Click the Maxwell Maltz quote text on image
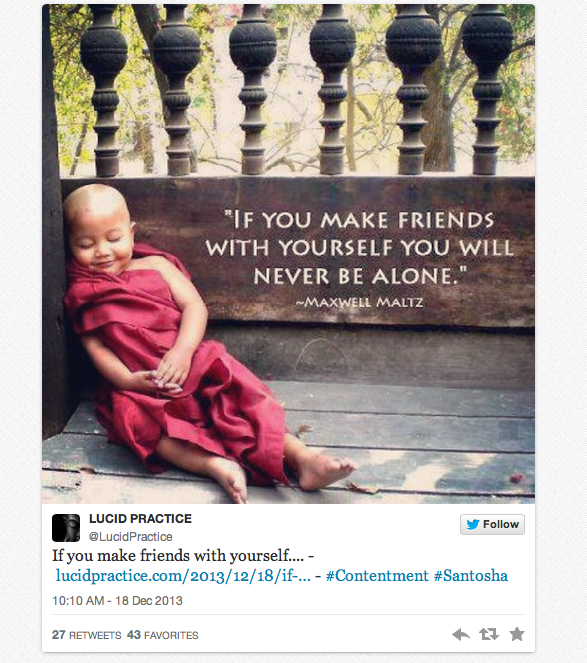This screenshot has height=663, width=587. pos(360,248)
